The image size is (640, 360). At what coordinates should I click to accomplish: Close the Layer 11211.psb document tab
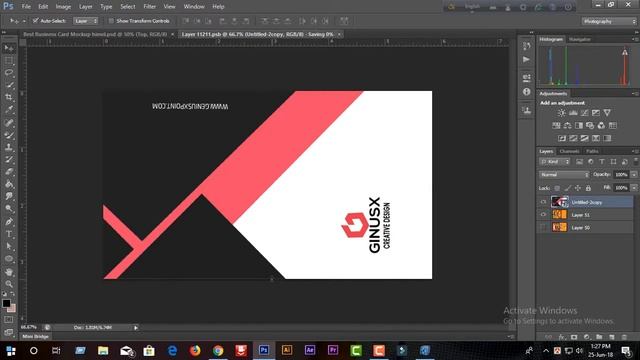(339, 34)
